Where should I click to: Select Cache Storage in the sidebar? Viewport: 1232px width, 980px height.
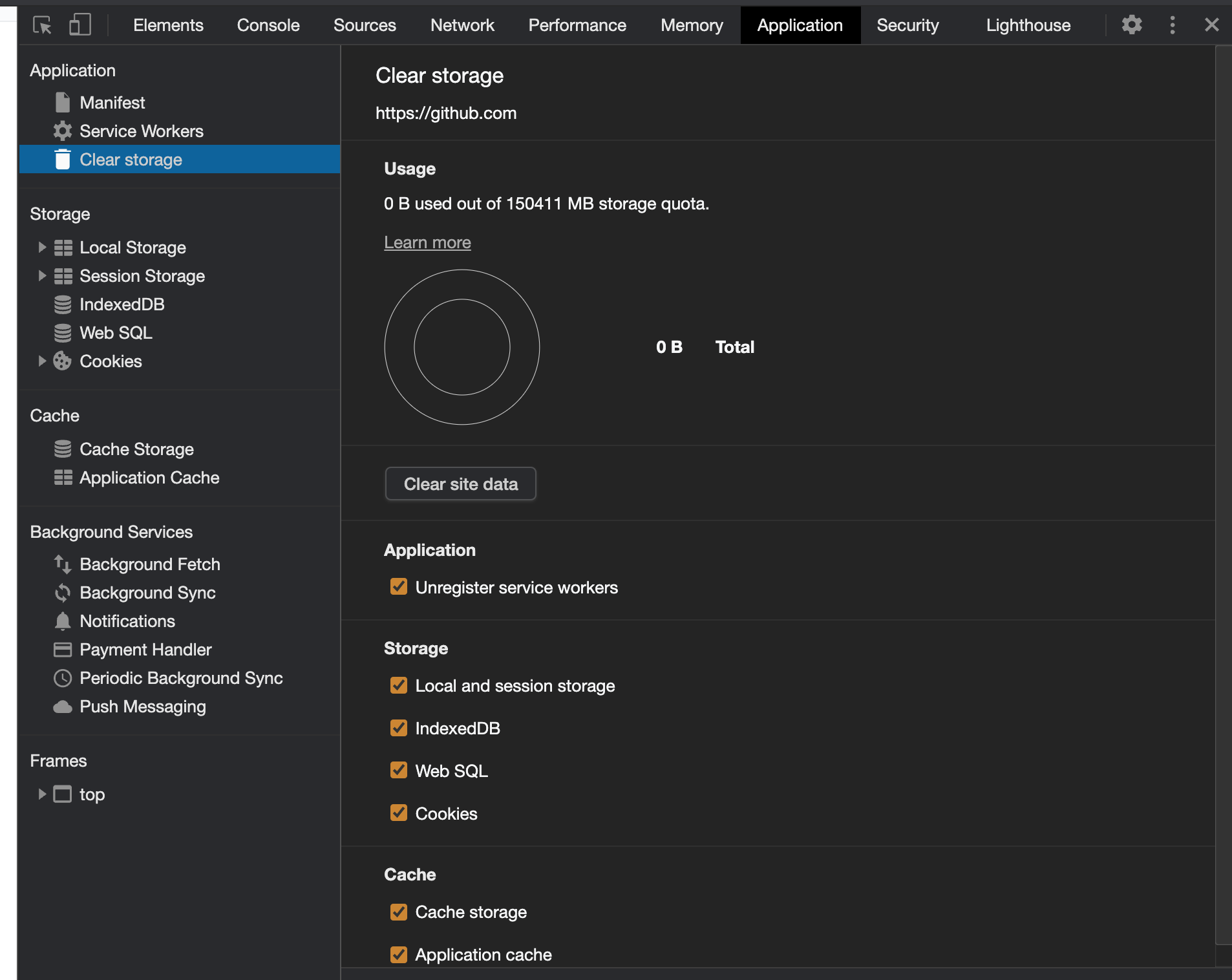(x=180, y=449)
